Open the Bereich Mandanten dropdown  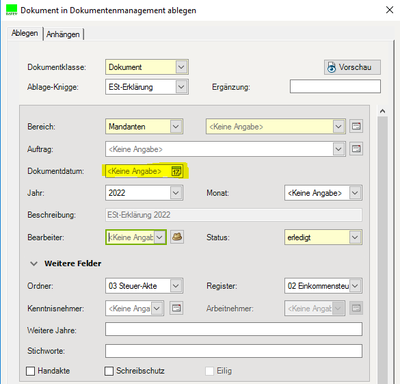[x=176, y=127]
